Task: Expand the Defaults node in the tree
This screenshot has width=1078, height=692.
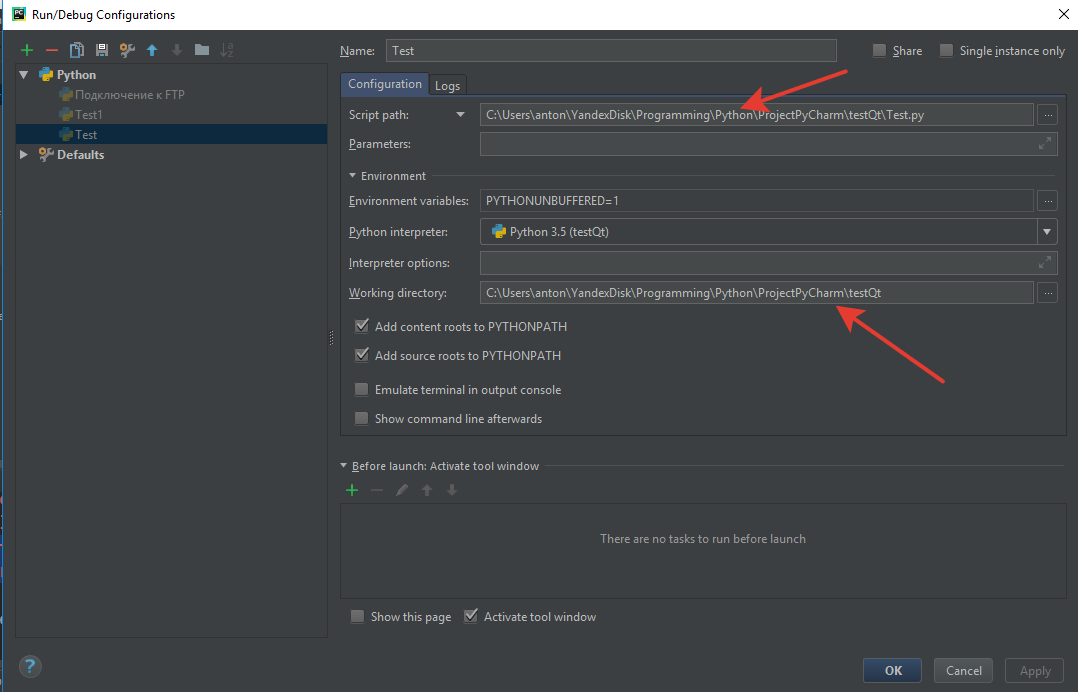Action: pyautogui.click(x=24, y=155)
